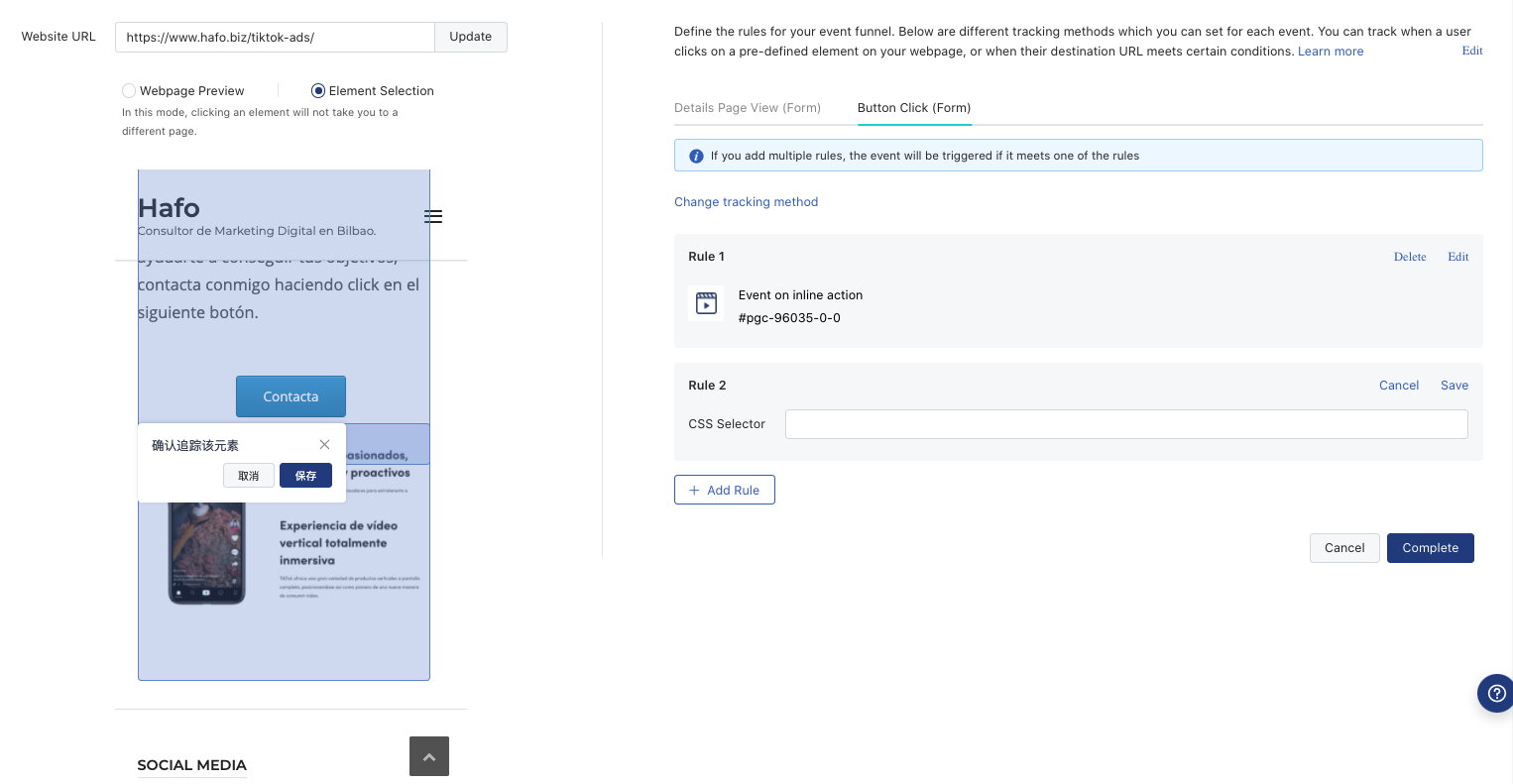The width and height of the screenshot is (1513, 784).
Task: Click the Hafo site title in the preview
Action: tap(169, 208)
